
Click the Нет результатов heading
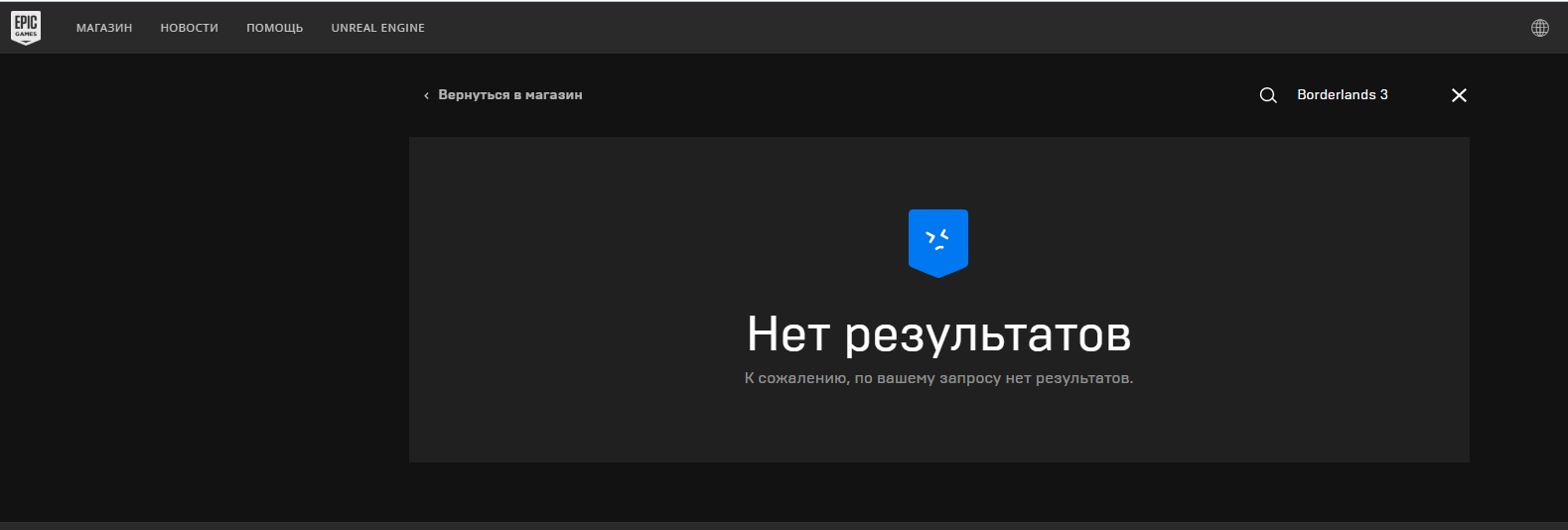tap(939, 334)
